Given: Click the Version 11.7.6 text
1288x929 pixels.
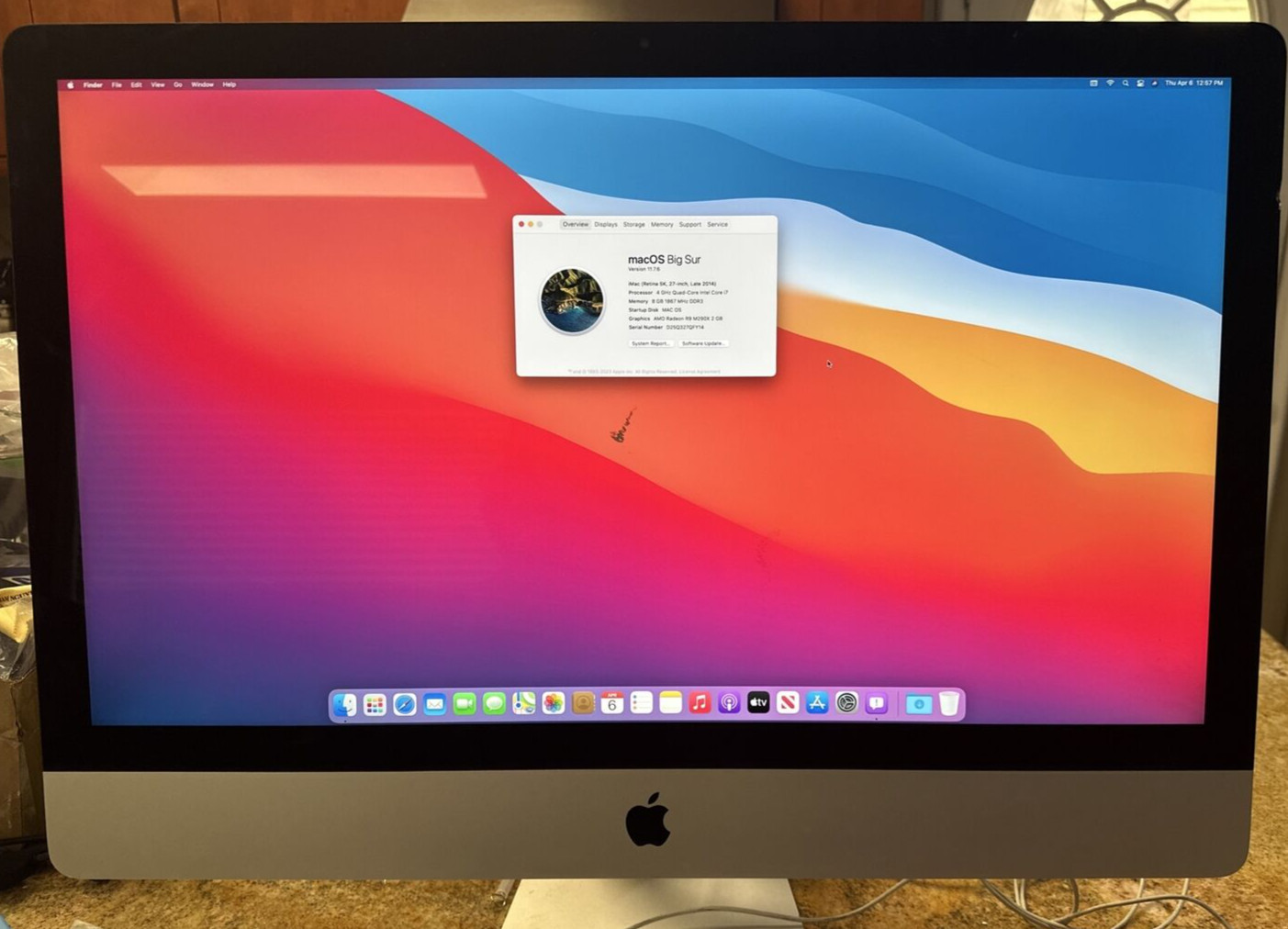Looking at the screenshot, I should point(644,269).
